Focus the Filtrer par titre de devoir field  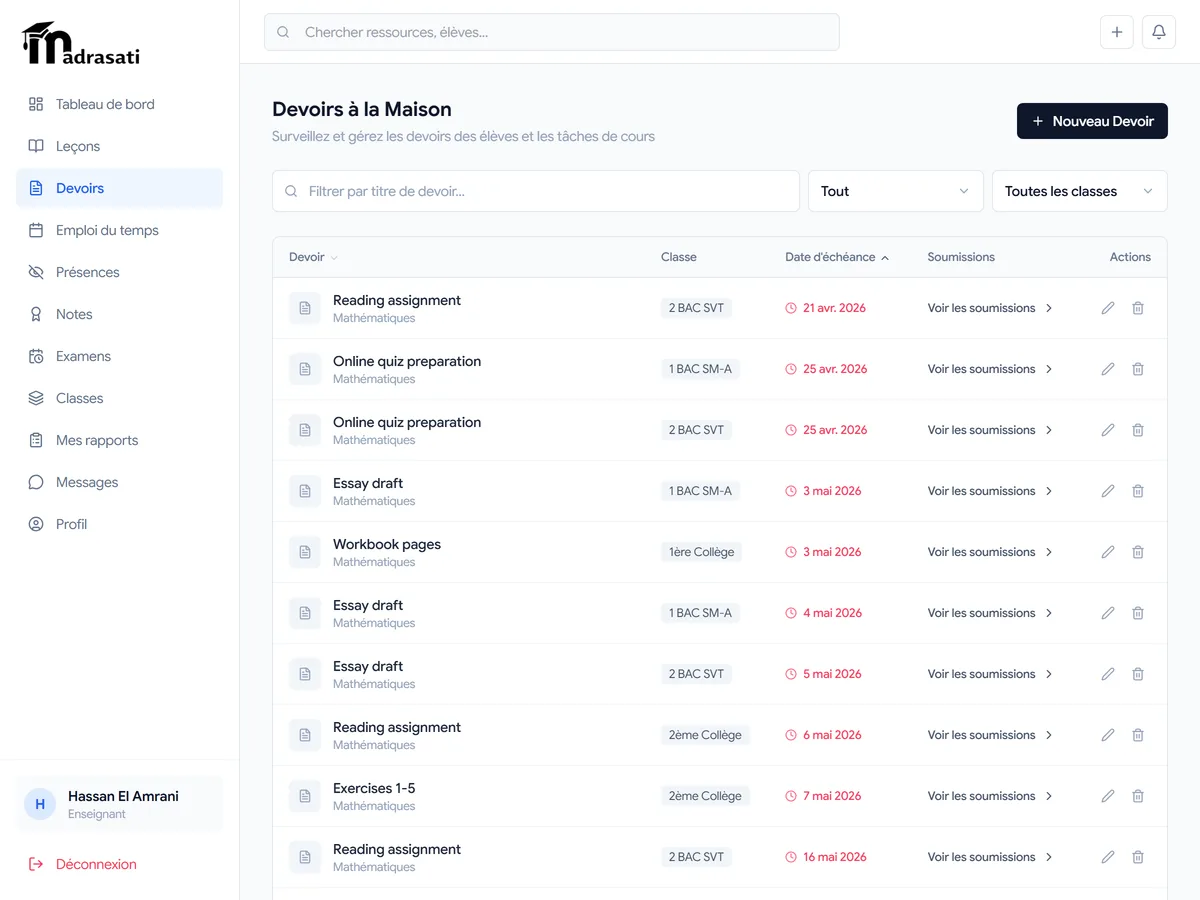[536, 191]
